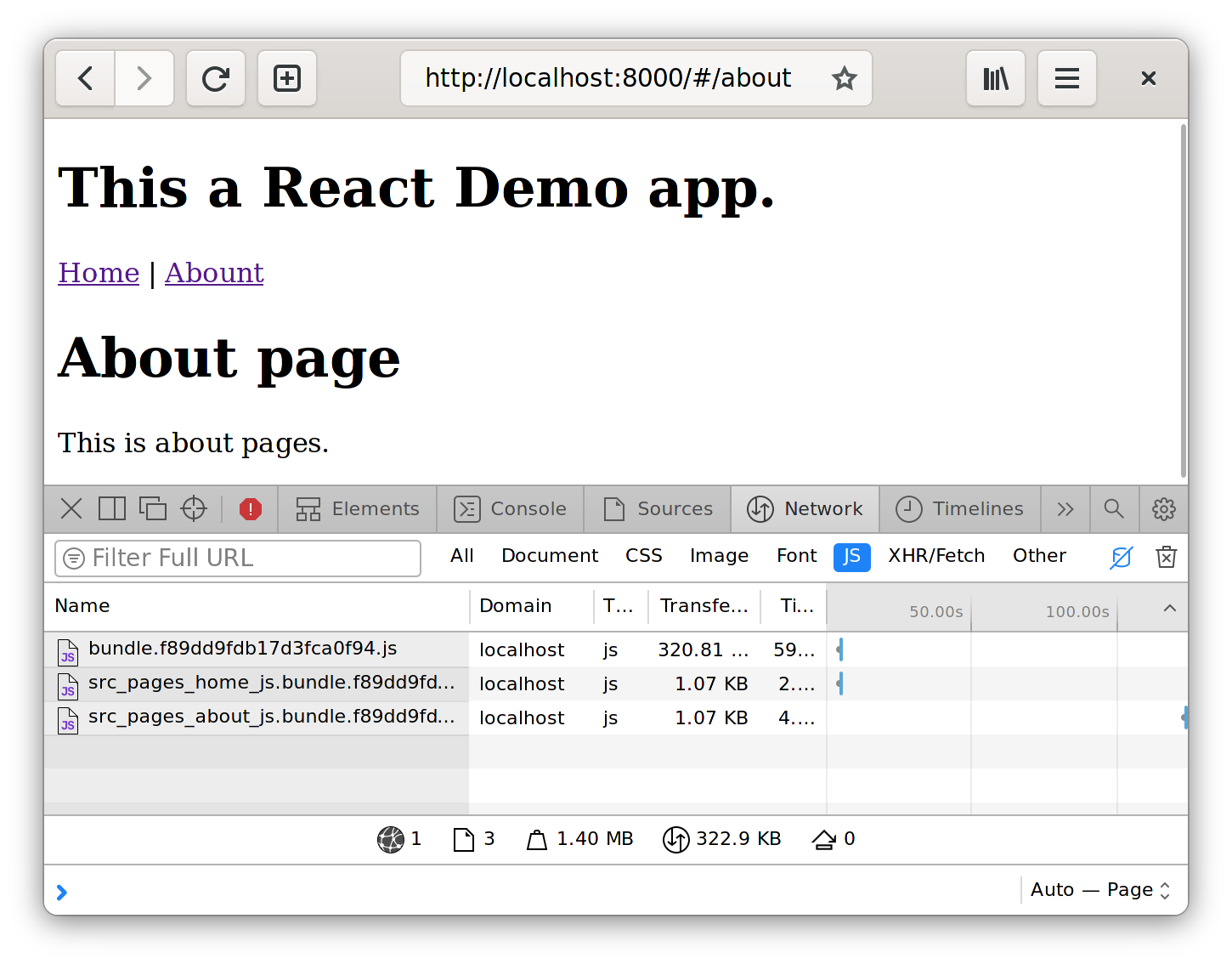Open the library bookmarks icon
Screen dimensions: 1232x964
pyautogui.click(x=995, y=79)
